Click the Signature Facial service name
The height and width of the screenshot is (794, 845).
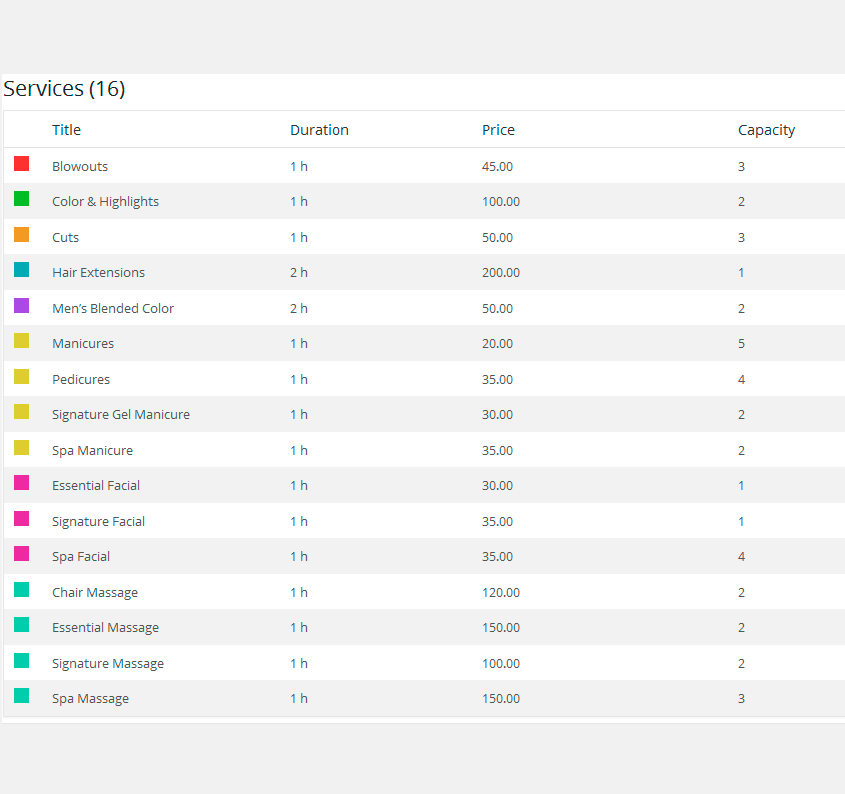point(98,522)
